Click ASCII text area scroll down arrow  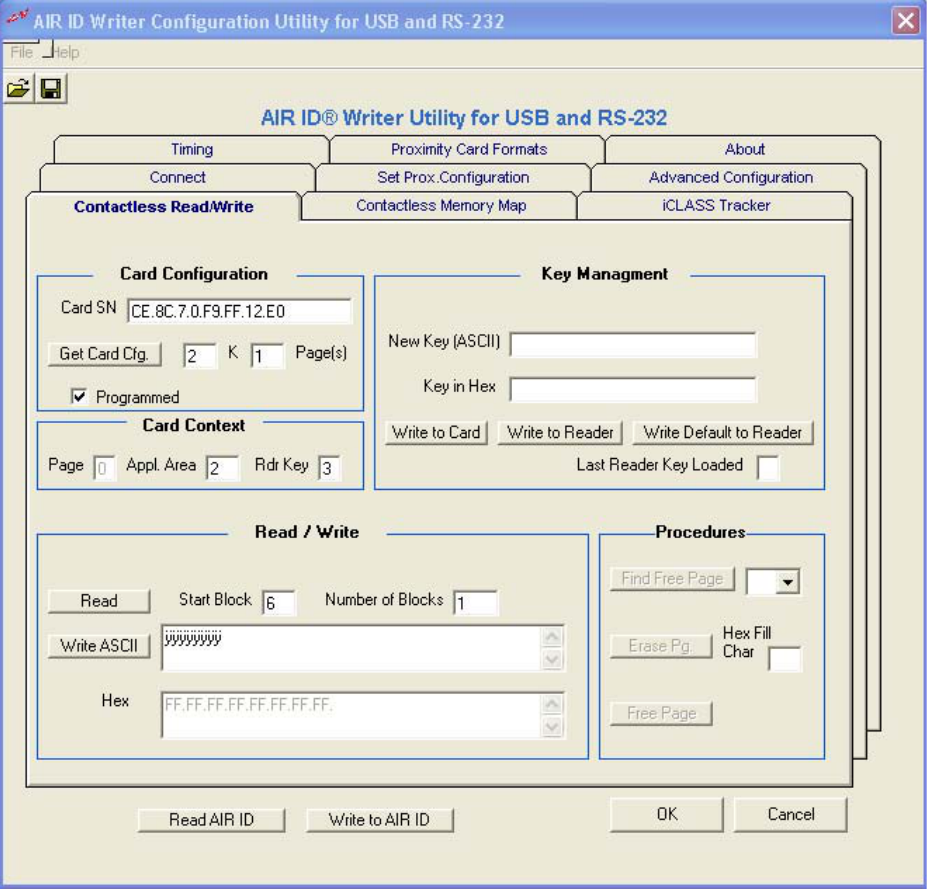pyautogui.click(x=552, y=659)
